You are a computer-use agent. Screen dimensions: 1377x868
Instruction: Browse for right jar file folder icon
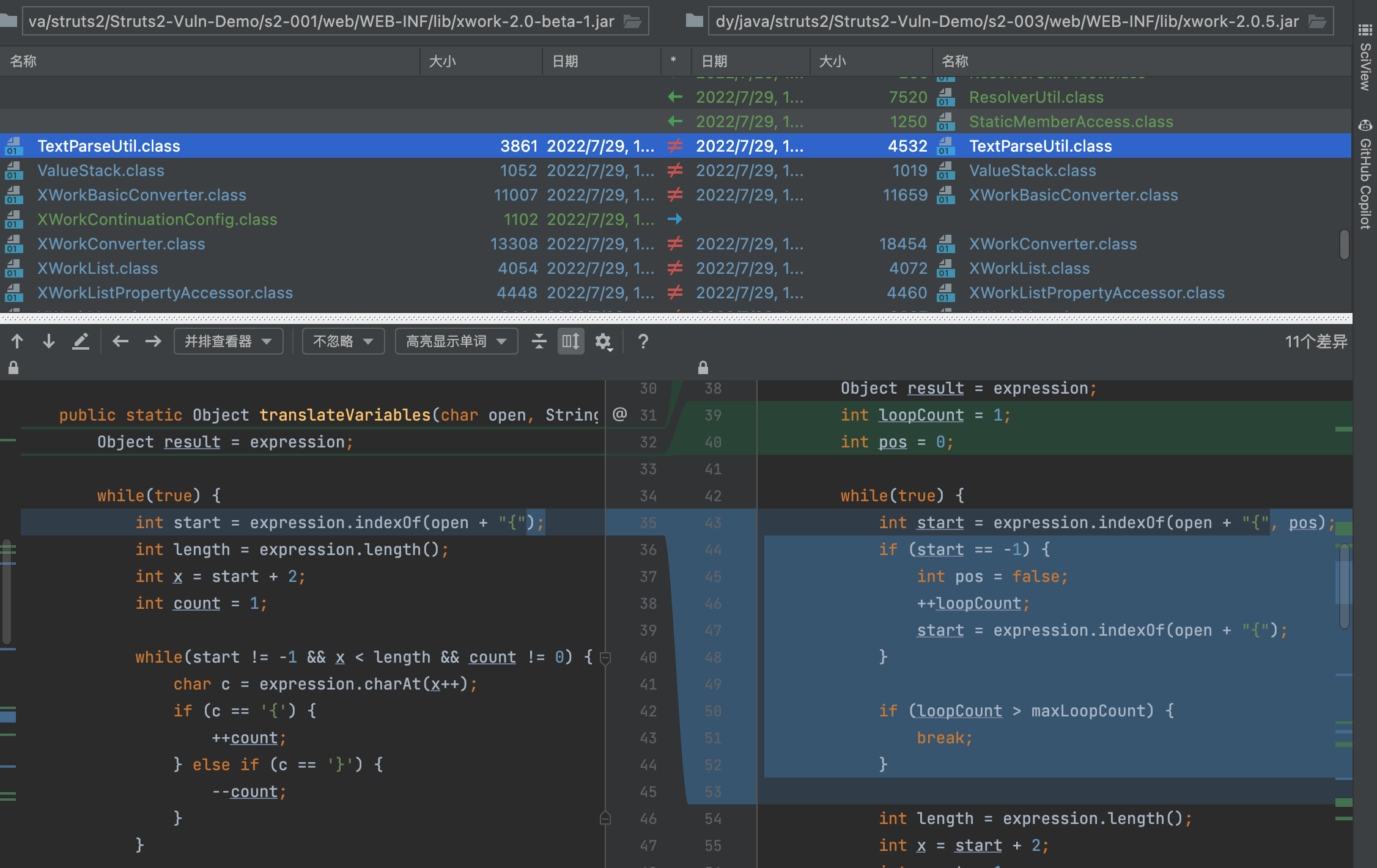click(1317, 21)
